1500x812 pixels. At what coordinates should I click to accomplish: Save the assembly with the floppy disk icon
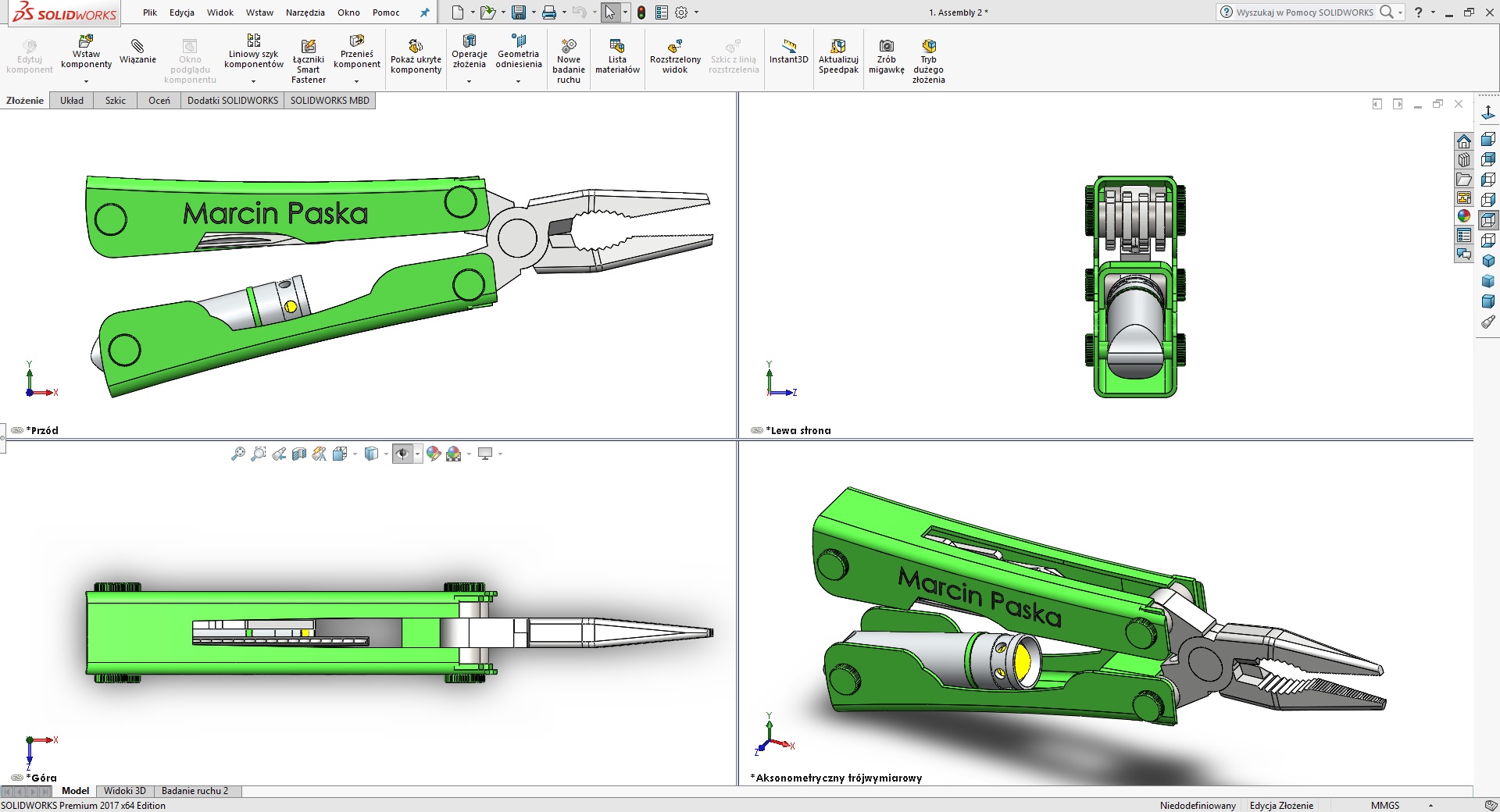[519, 12]
